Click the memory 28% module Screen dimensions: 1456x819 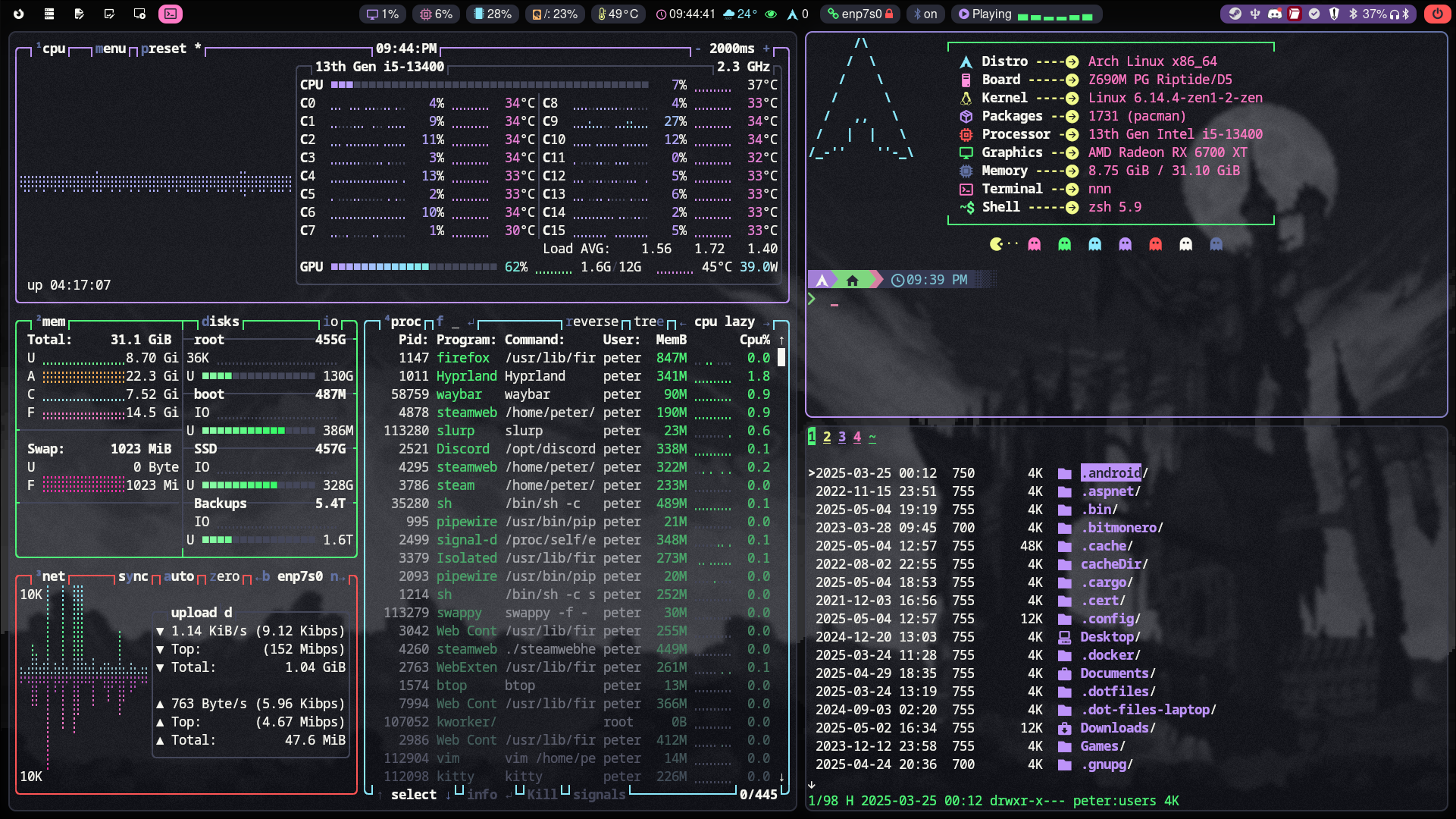[493, 14]
